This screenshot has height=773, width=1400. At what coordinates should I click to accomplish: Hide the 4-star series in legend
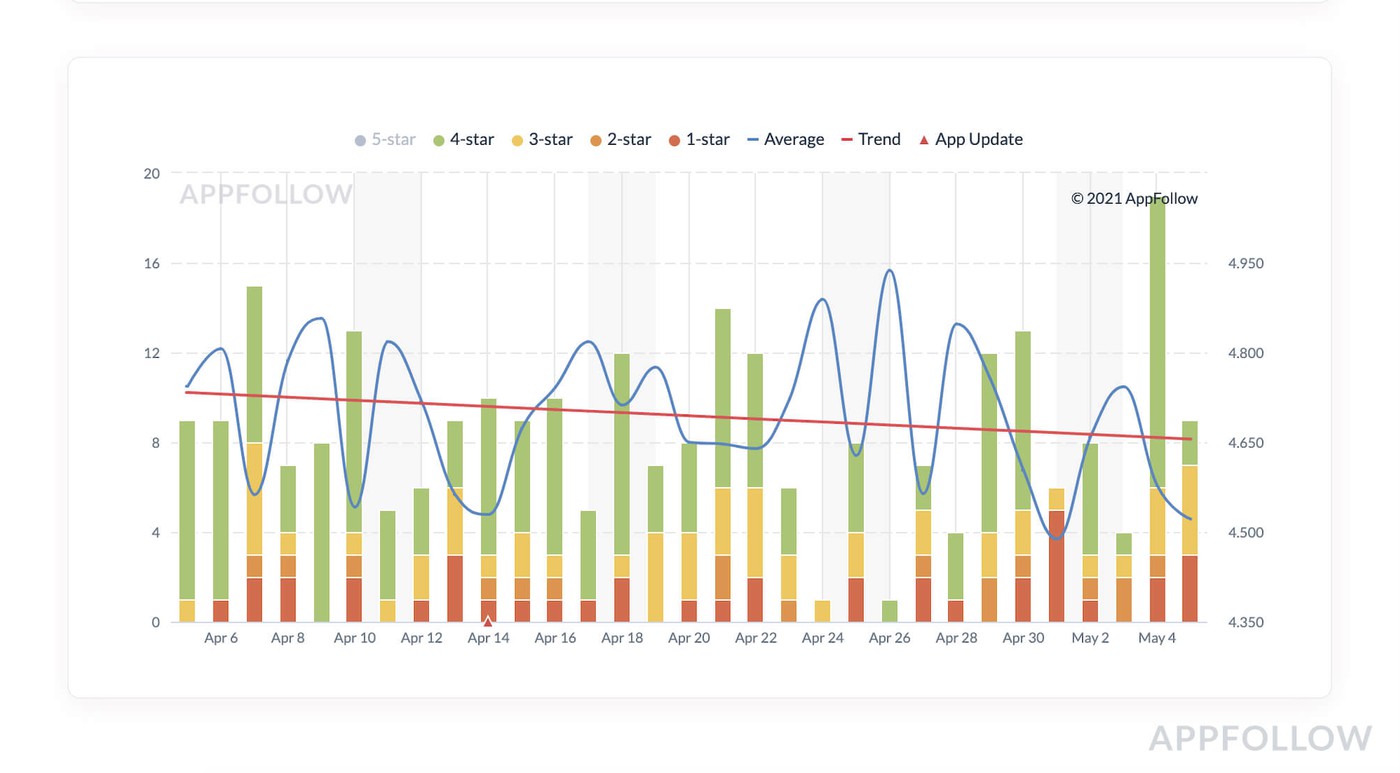pyautogui.click(x=463, y=140)
